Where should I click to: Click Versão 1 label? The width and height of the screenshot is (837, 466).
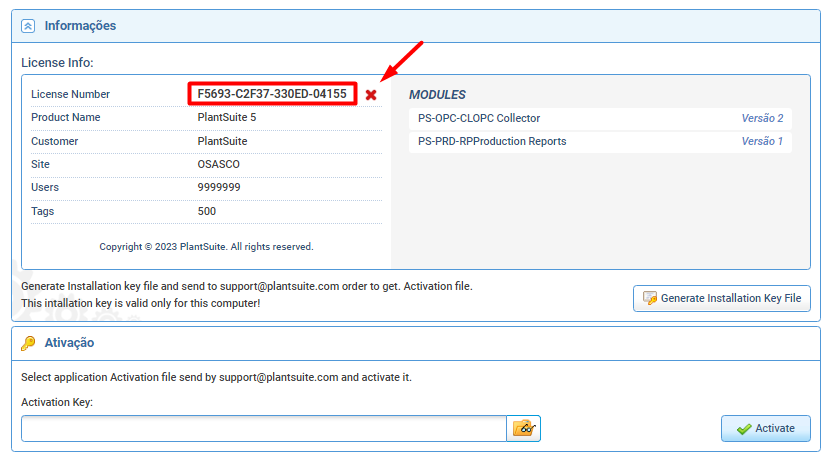click(762, 141)
